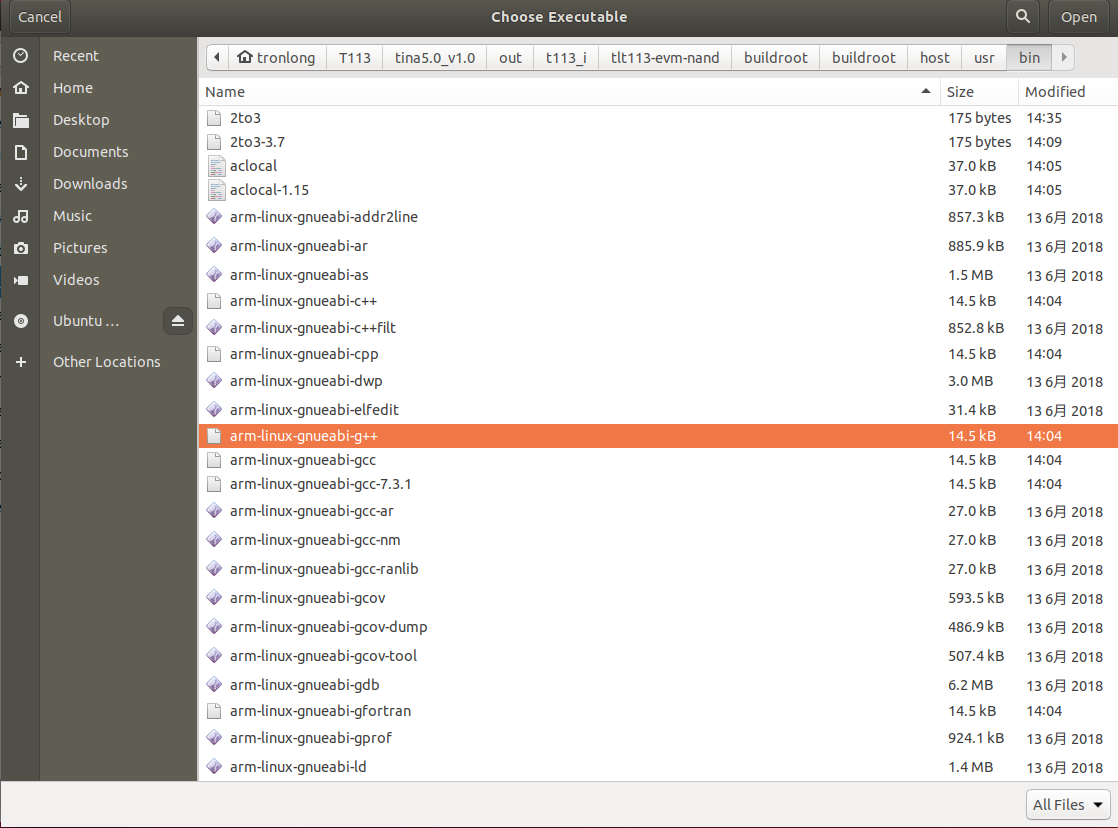Click the add bookmark plus icon
Image resolution: width=1118 pixels, height=828 pixels.
[x=20, y=361]
